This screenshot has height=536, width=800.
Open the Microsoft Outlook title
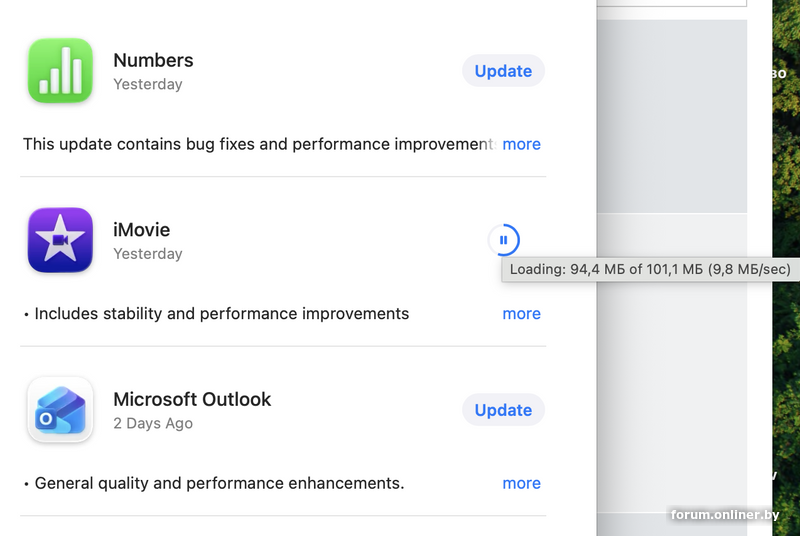pos(192,399)
